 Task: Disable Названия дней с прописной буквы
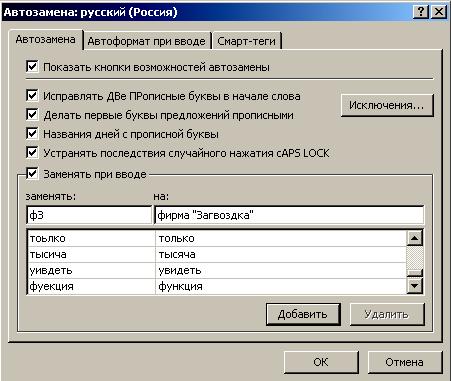(x=32, y=133)
